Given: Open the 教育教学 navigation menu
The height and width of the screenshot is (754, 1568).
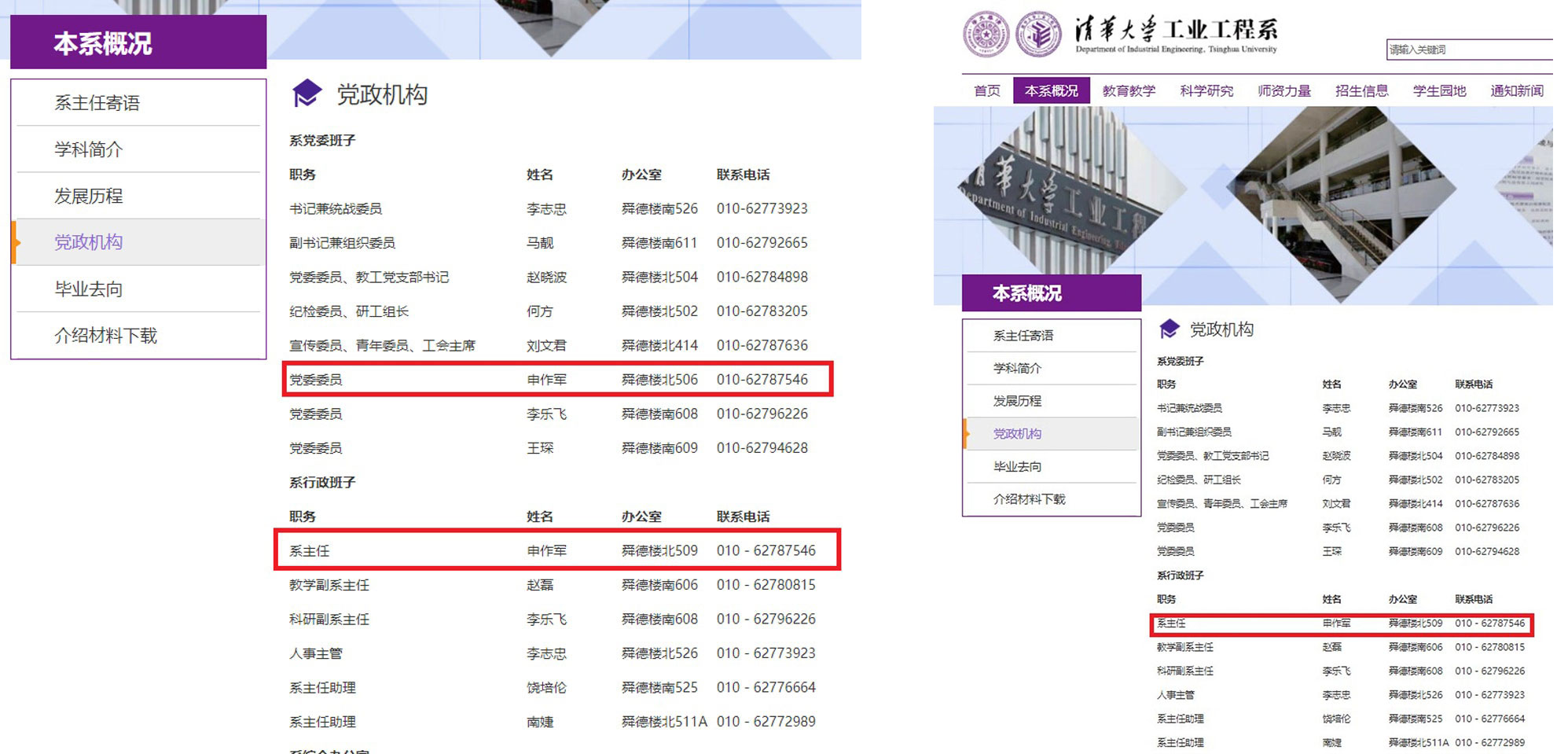Looking at the screenshot, I should point(1129,90).
